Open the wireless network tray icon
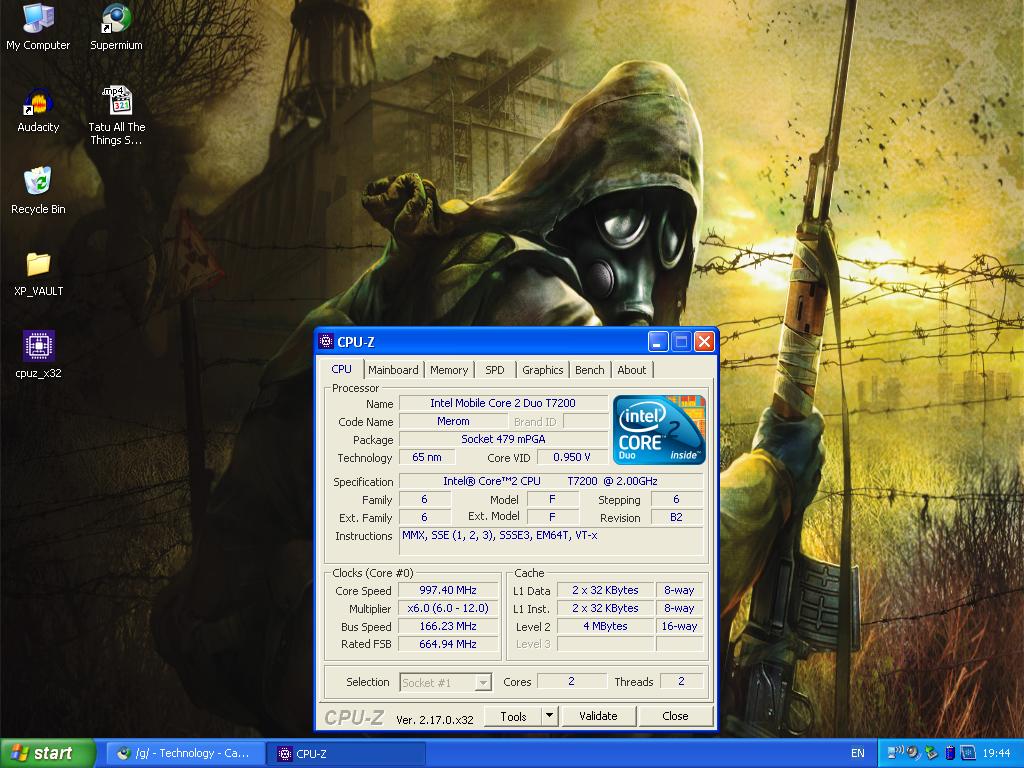The width and height of the screenshot is (1024, 768). click(896, 753)
